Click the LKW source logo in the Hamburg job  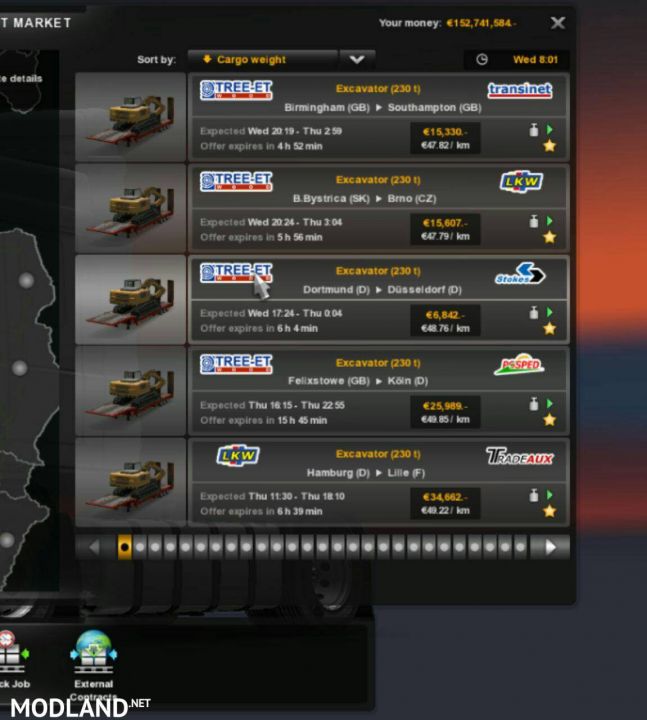238,455
